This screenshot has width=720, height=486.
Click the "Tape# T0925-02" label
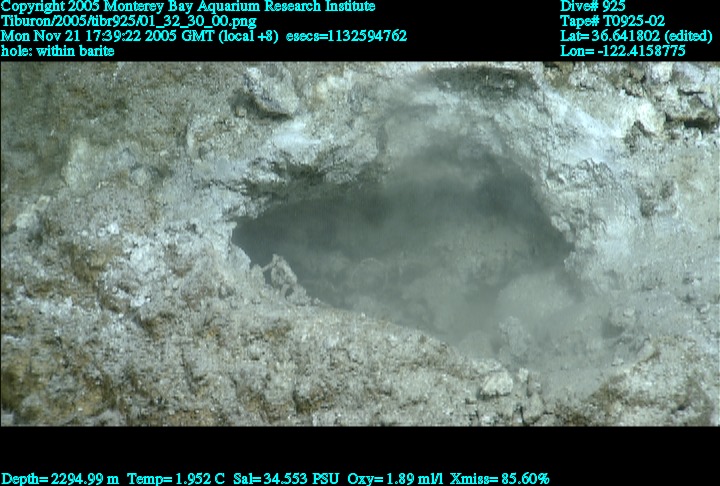click(612, 21)
